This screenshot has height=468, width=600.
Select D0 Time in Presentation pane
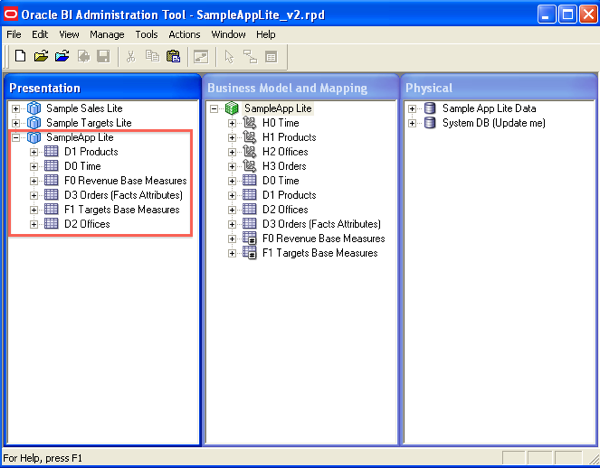pos(82,166)
